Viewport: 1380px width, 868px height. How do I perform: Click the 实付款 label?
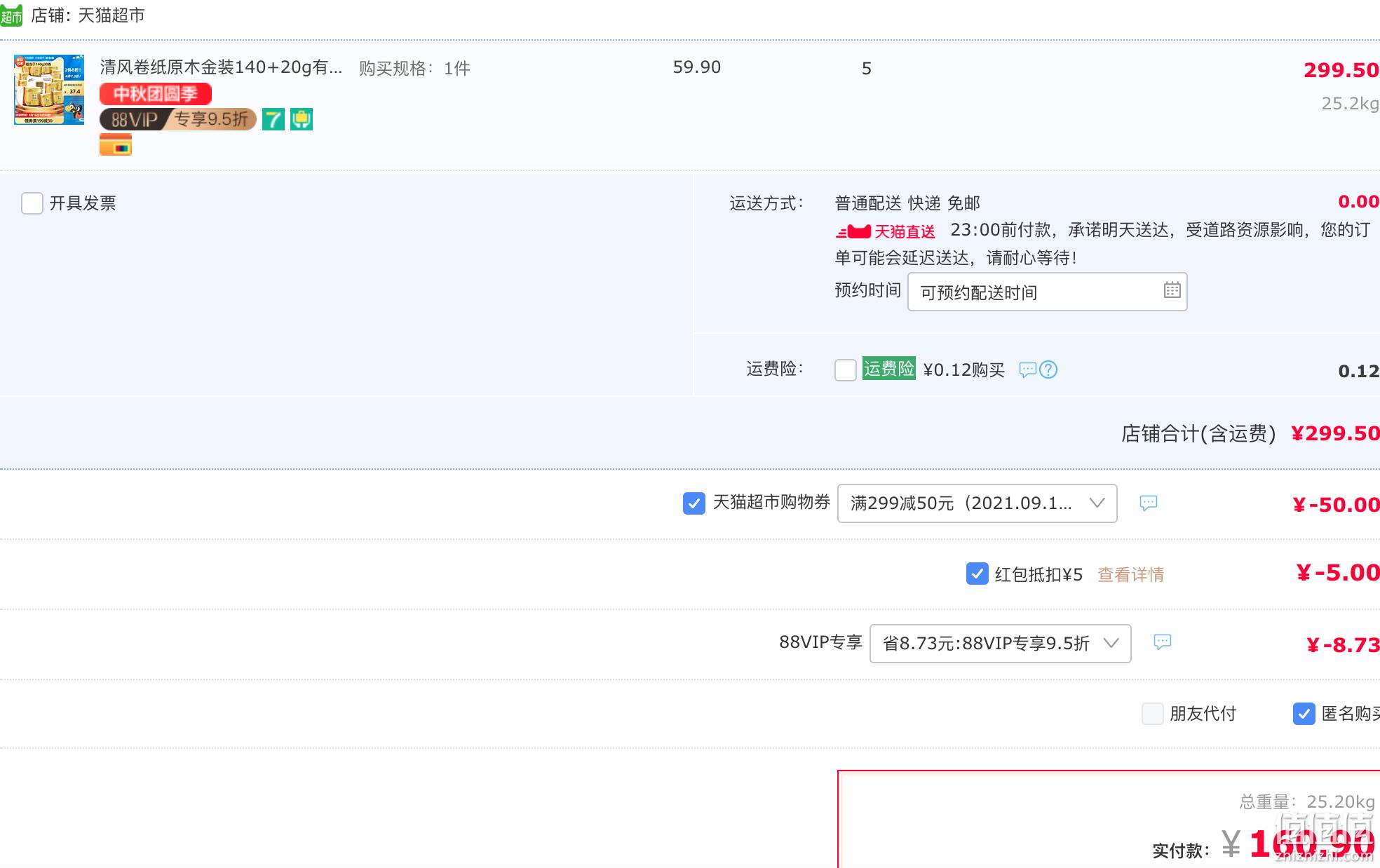[x=1182, y=851]
